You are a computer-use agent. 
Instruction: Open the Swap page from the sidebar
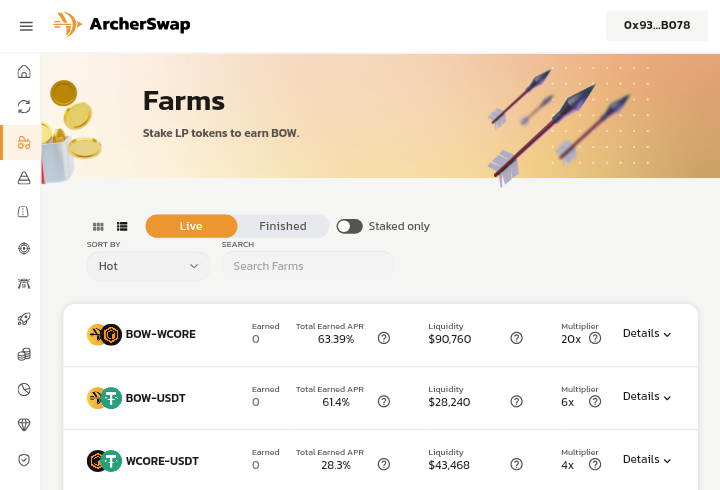(x=24, y=106)
